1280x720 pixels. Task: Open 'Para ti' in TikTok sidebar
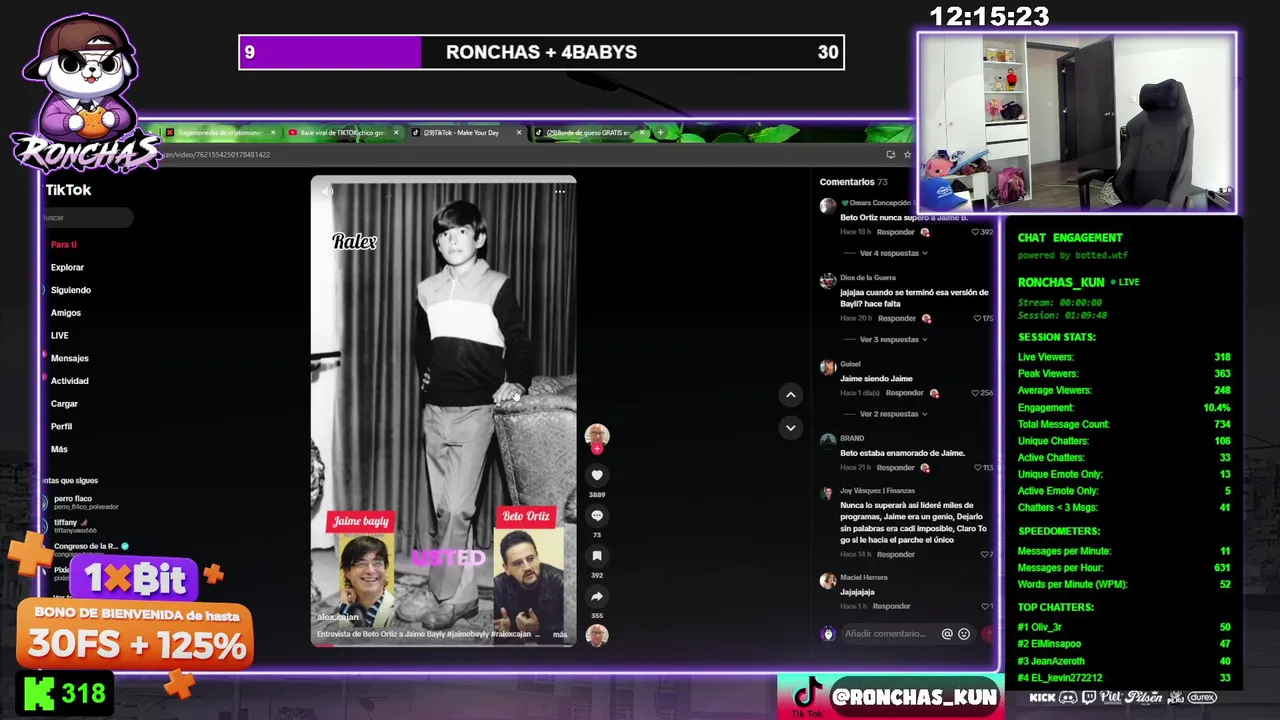[x=64, y=244]
